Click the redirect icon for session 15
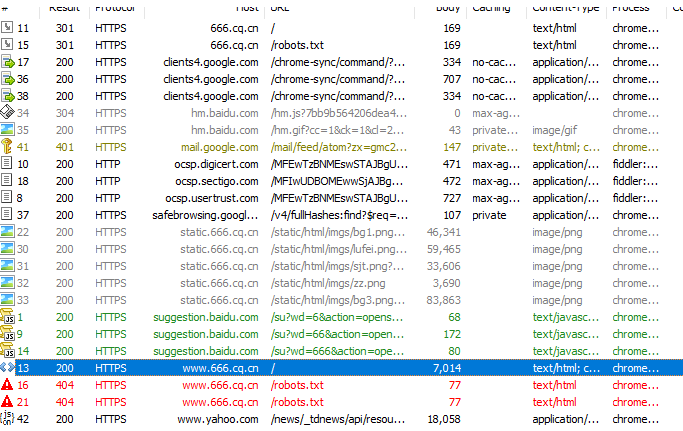This screenshot has width=683, height=431. tap(7, 44)
